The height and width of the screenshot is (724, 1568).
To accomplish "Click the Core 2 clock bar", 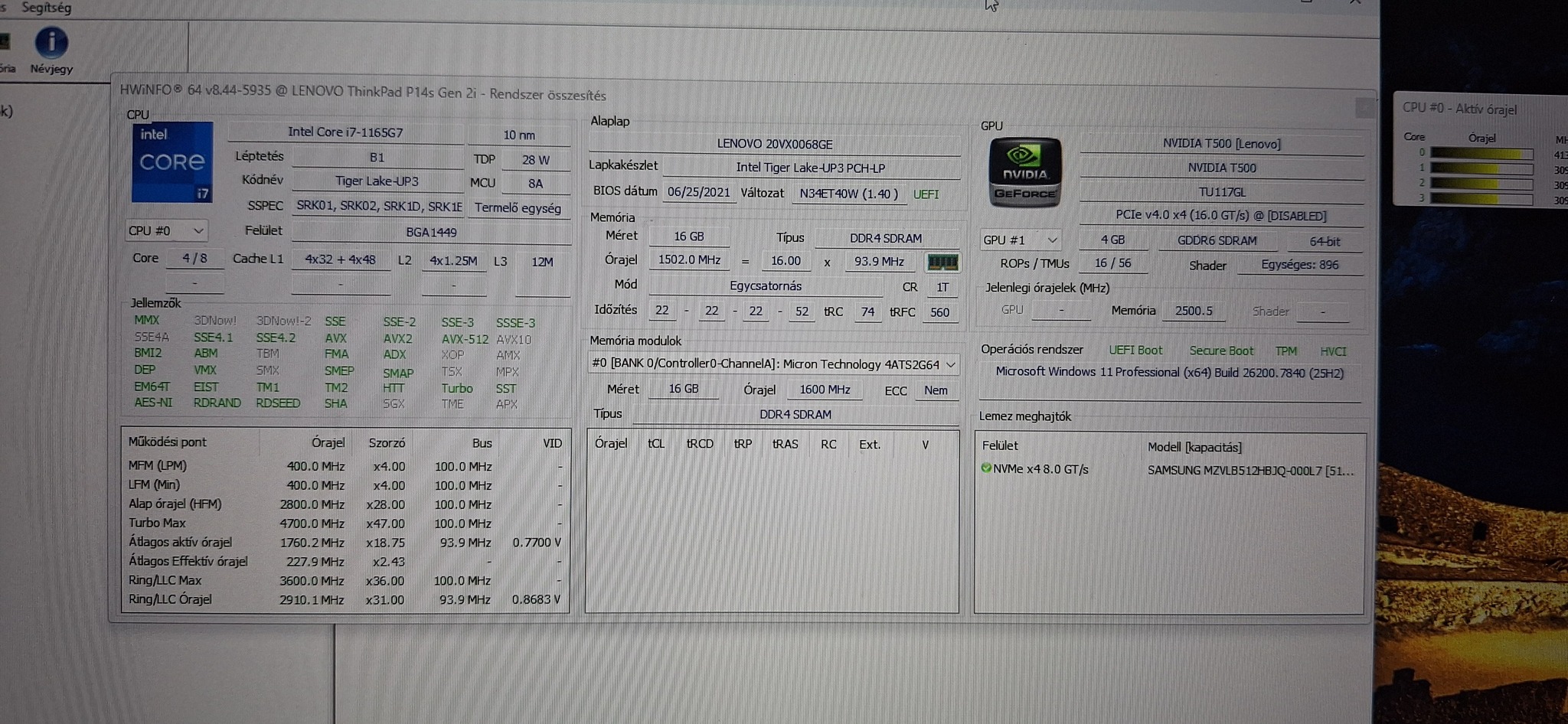I will pyautogui.click(x=1481, y=184).
